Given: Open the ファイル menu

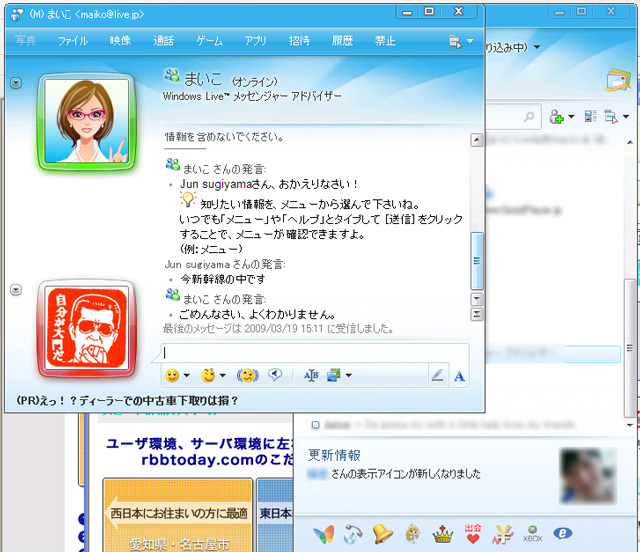Looking at the screenshot, I should [73, 40].
